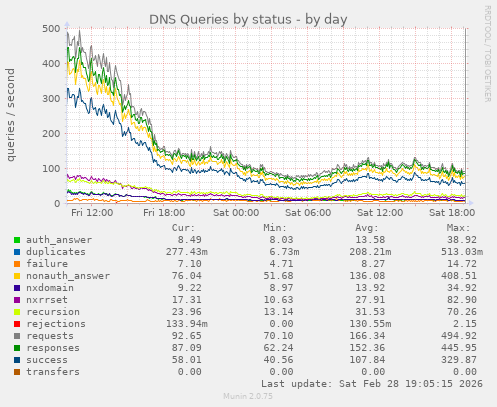Image resolution: width=497 pixels, height=407 pixels.
Task: Click the nxrrset purple legend swatch
Action: (17, 300)
